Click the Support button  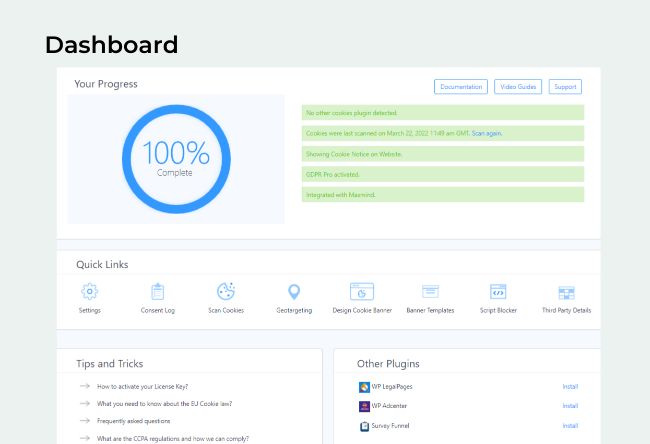[x=565, y=87]
